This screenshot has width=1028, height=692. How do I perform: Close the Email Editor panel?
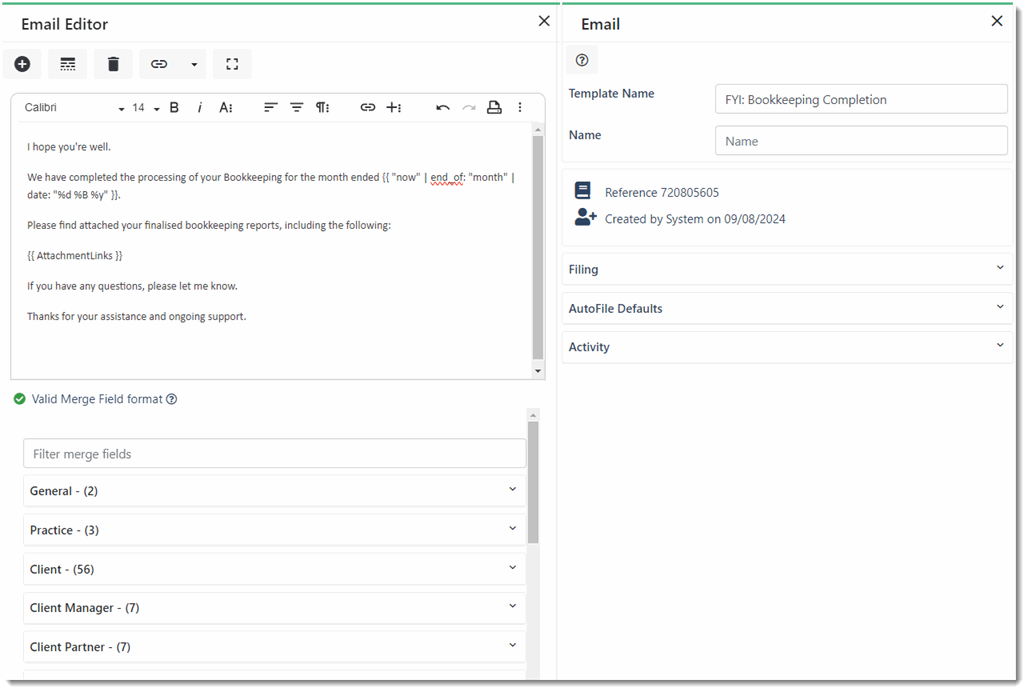pos(544,21)
